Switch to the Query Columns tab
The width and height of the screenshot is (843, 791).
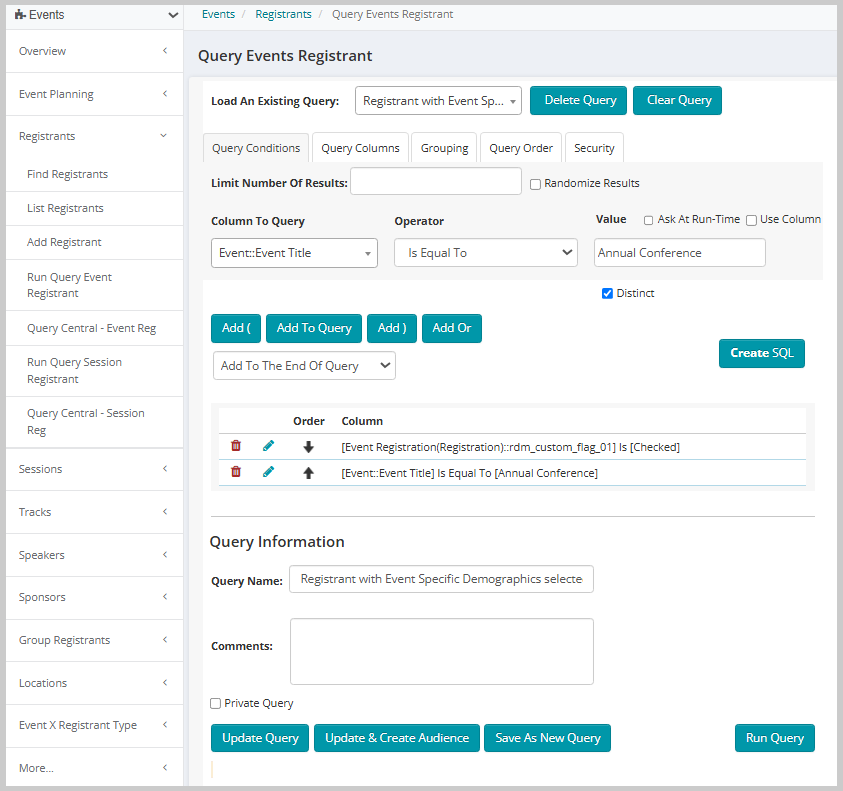360,148
